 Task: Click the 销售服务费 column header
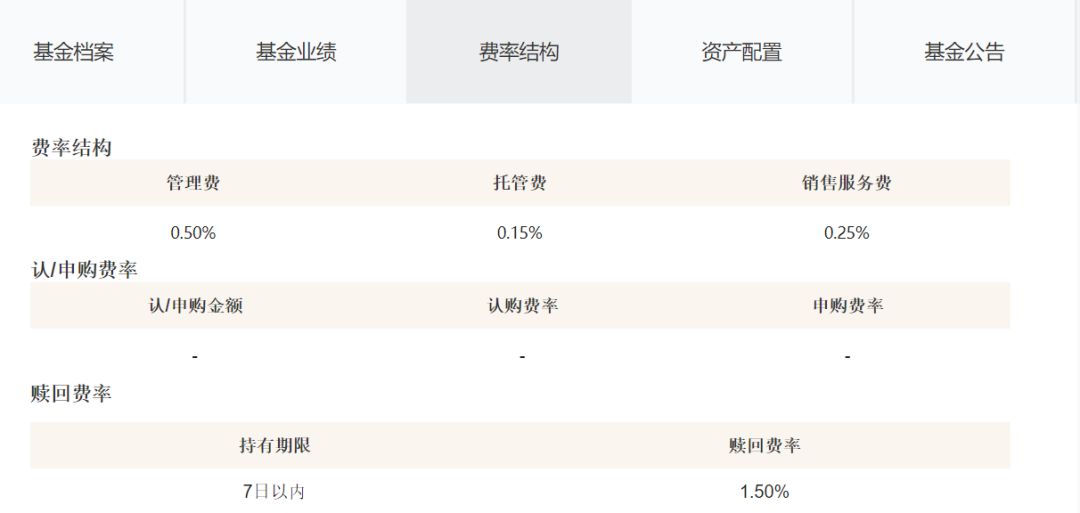846,183
